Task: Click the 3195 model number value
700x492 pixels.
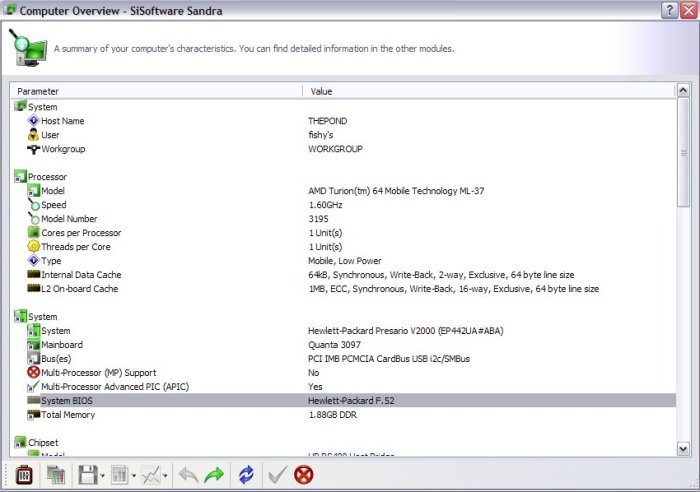Action: pyautogui.click(x=318, y=219)
